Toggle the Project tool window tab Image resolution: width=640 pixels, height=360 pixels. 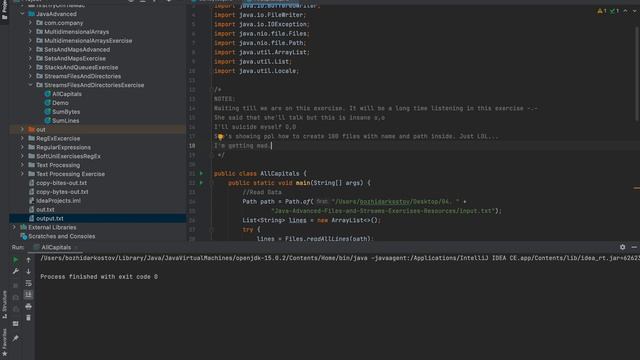click(x=4, y=10)
